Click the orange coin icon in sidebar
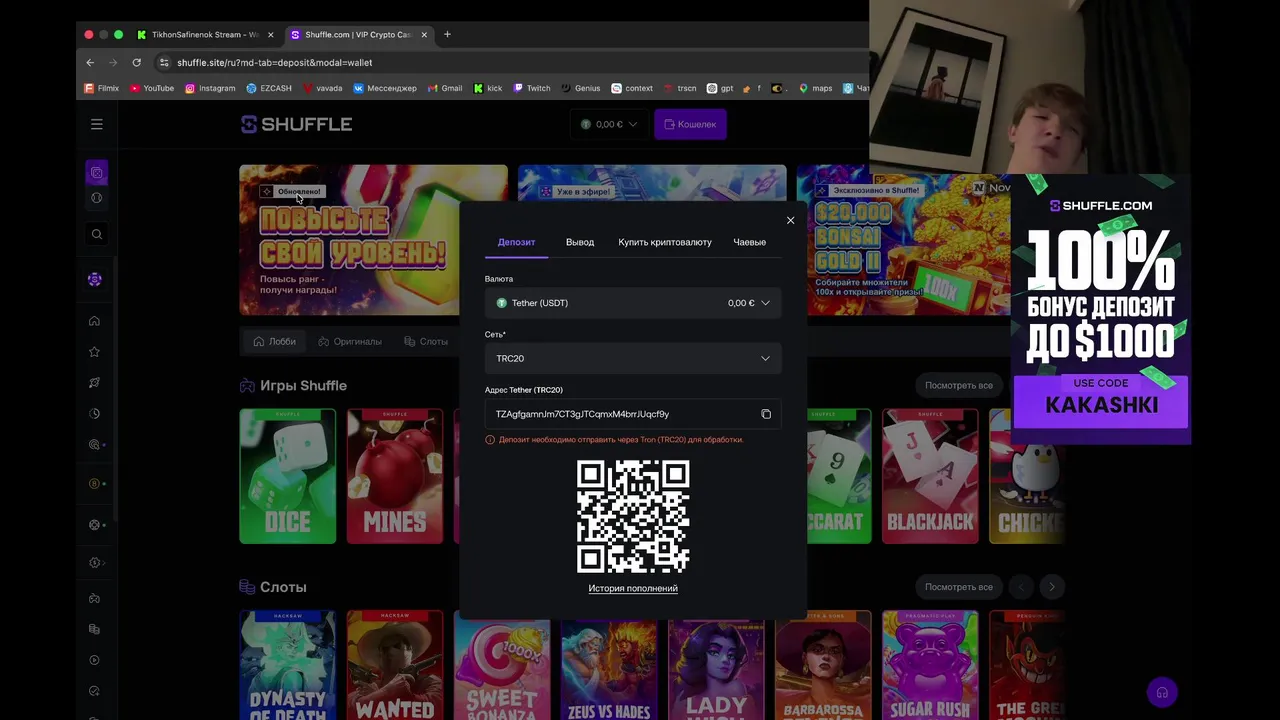 pyautogui.click(x=94, y=484)
